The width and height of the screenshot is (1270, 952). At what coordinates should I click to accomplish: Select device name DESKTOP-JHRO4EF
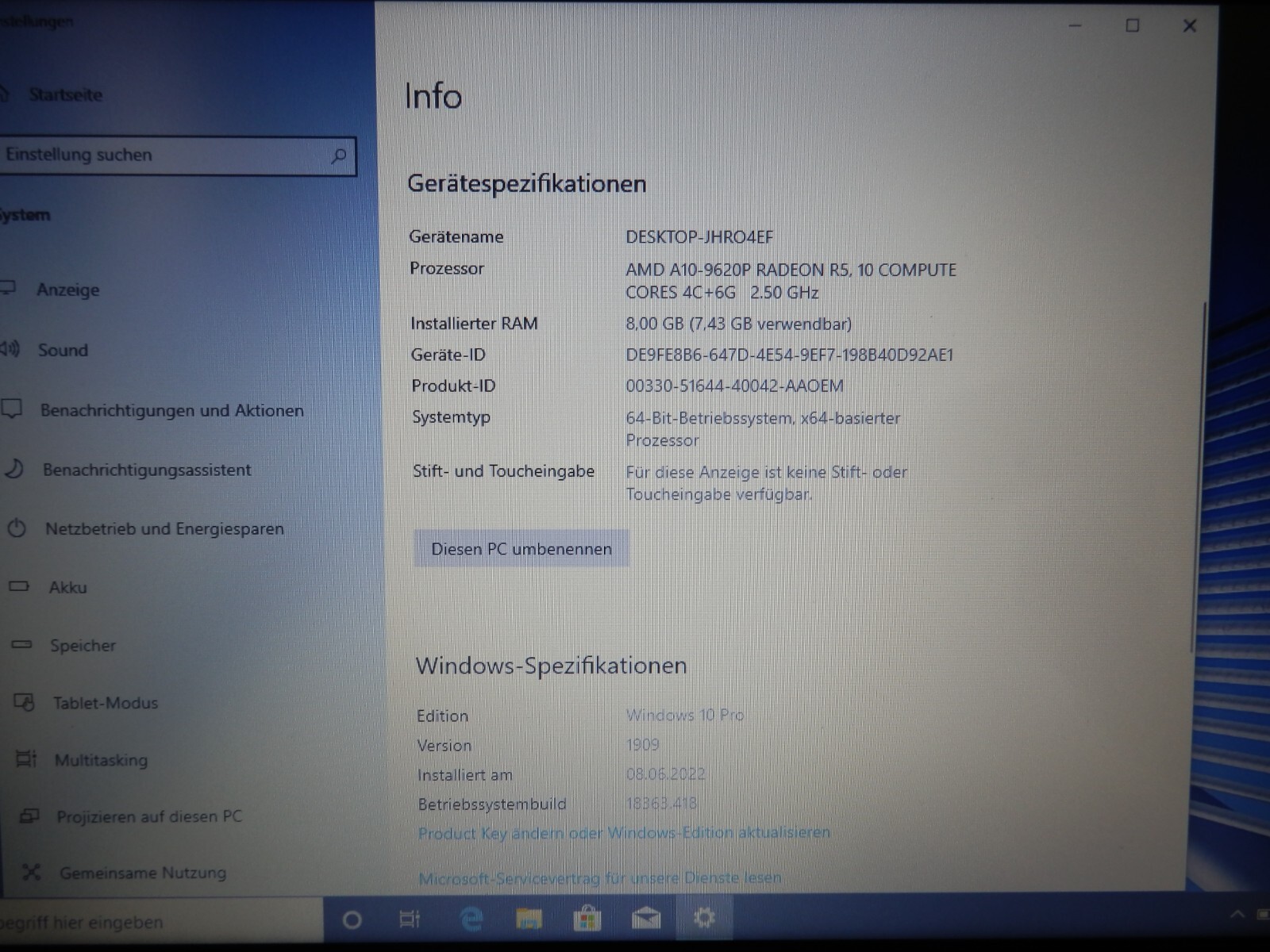[699, 236]
